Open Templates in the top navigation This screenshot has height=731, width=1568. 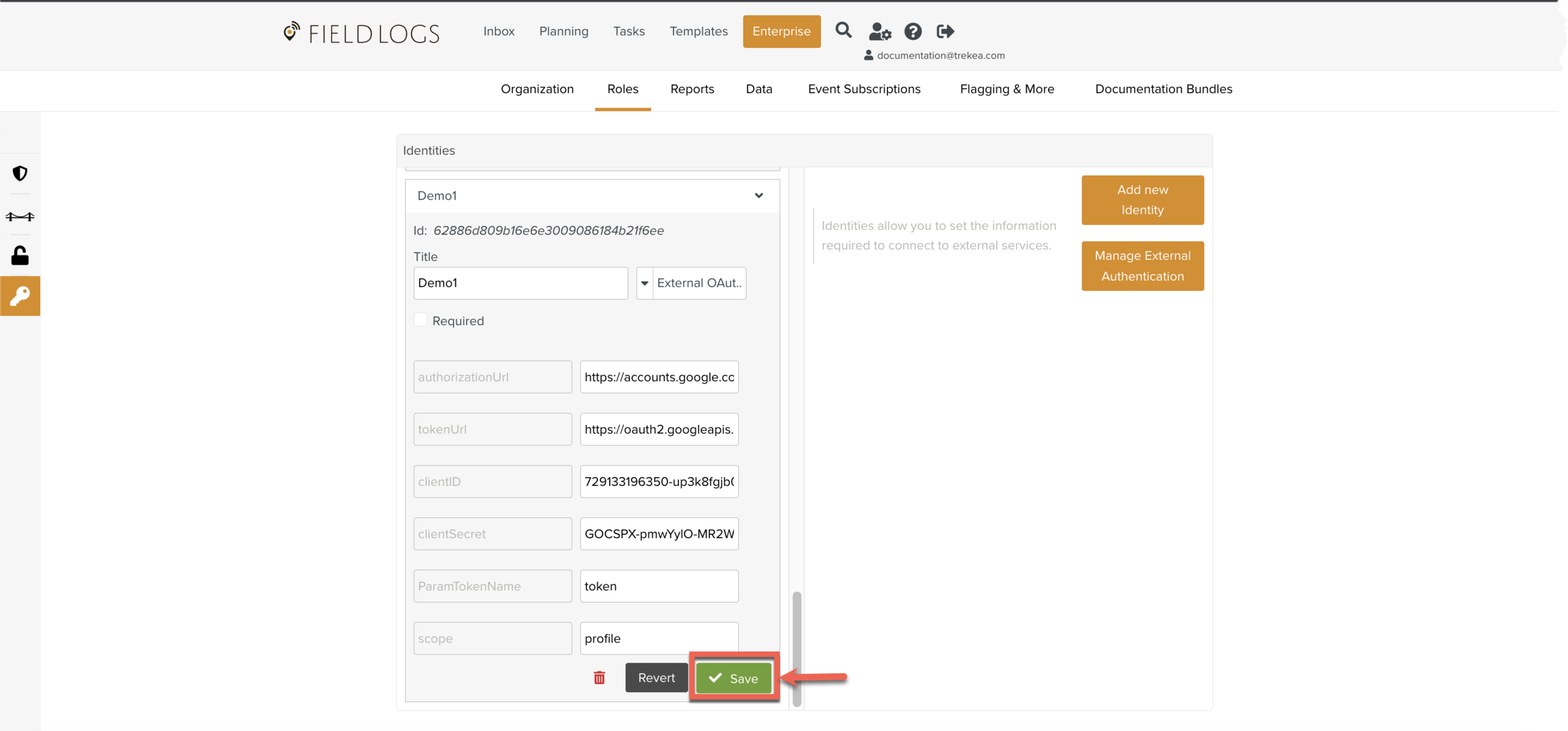click(698, 31)
